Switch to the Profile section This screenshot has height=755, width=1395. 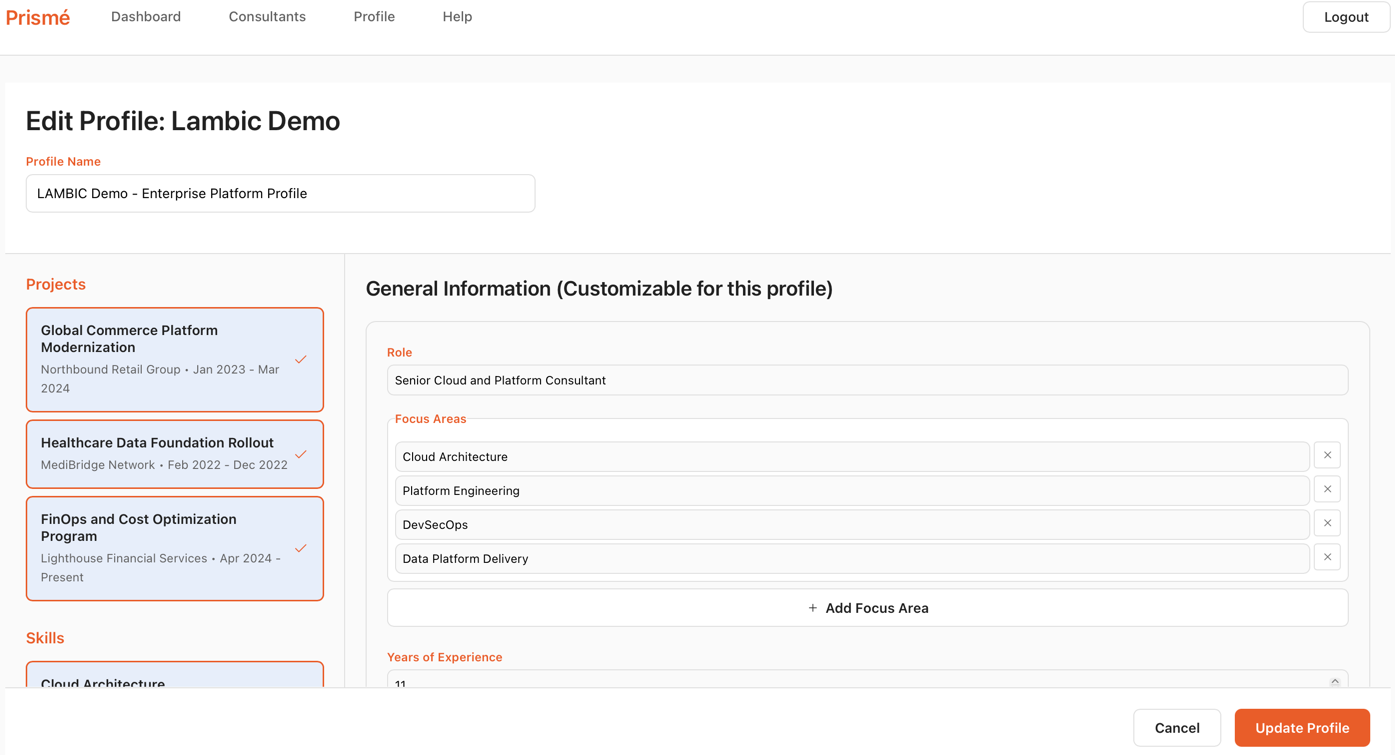(373, 16)
